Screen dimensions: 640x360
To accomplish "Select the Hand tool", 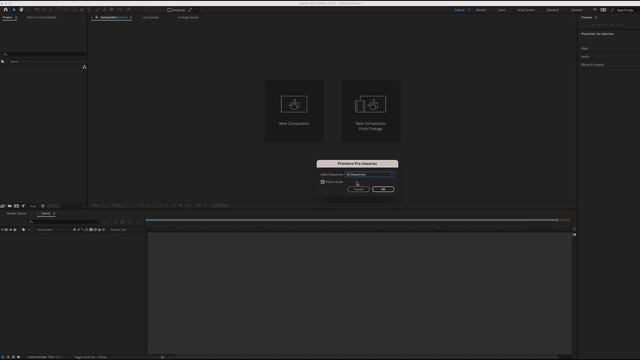I will 21,10.
